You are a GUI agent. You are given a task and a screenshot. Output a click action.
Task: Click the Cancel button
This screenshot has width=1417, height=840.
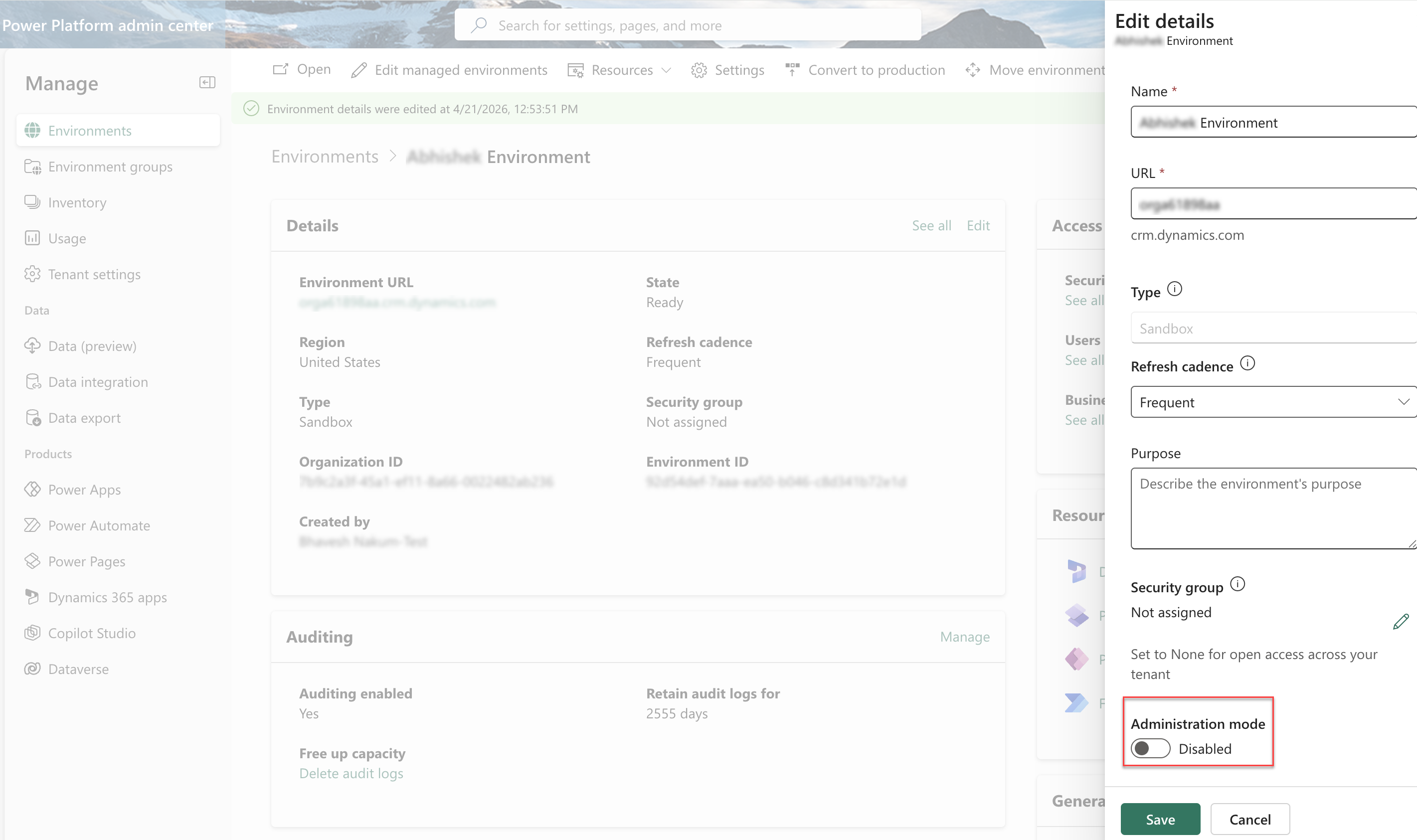pyautogui.click(x=1249, y=819)
